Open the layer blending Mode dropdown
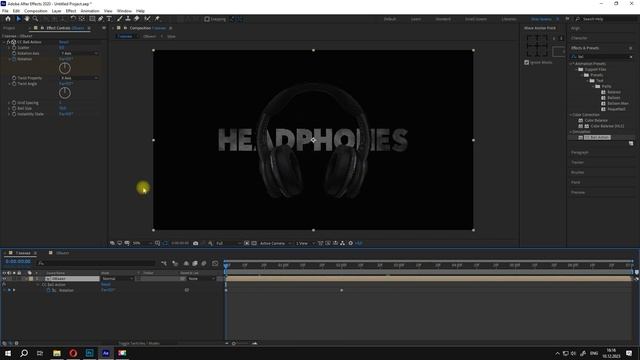640x360 pixels. tap(117, 279)
